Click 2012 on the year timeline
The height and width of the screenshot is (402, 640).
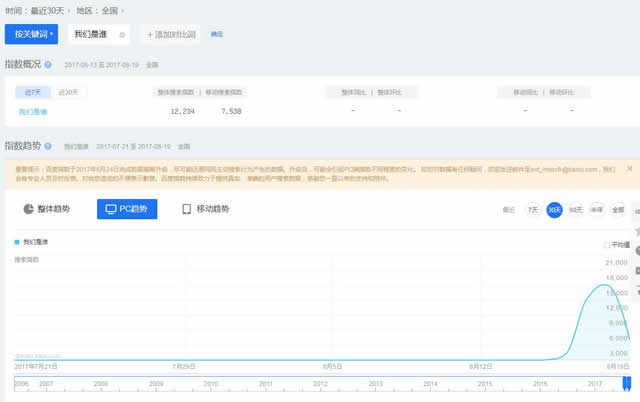[320, 384]
